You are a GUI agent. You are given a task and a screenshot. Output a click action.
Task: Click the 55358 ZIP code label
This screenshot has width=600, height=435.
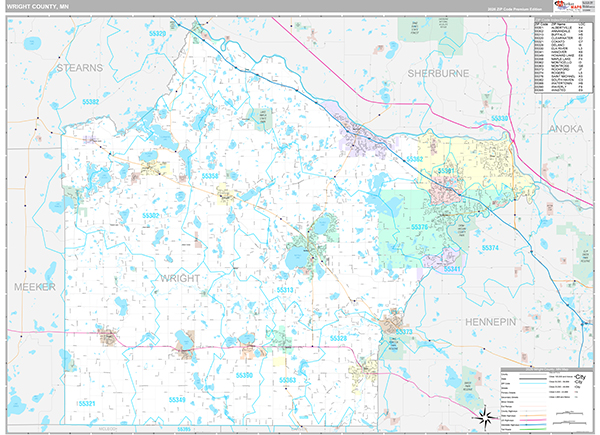pos(210,175)
